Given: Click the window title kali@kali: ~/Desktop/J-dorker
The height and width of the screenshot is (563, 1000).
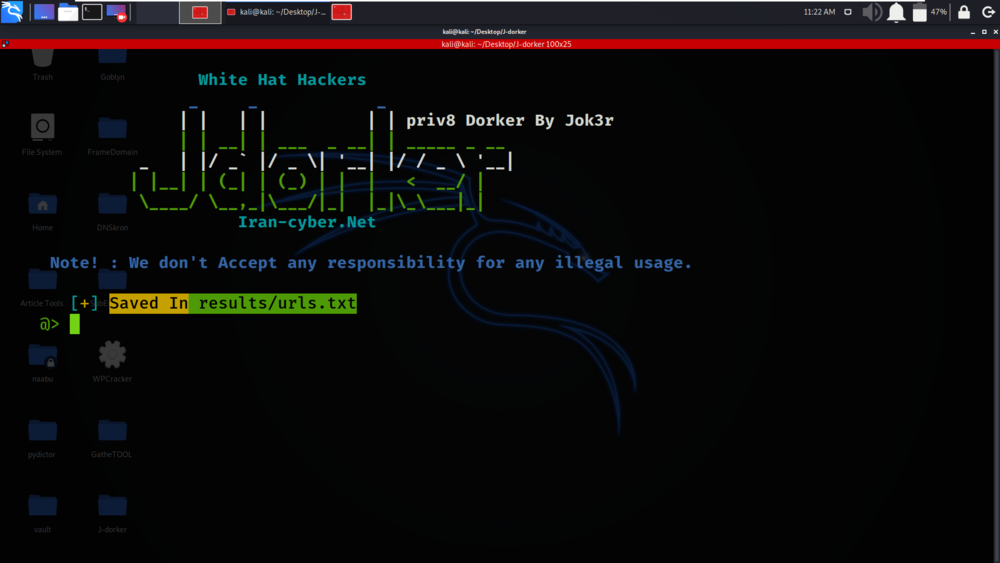Looking at the screenshot, I should 485,32.
